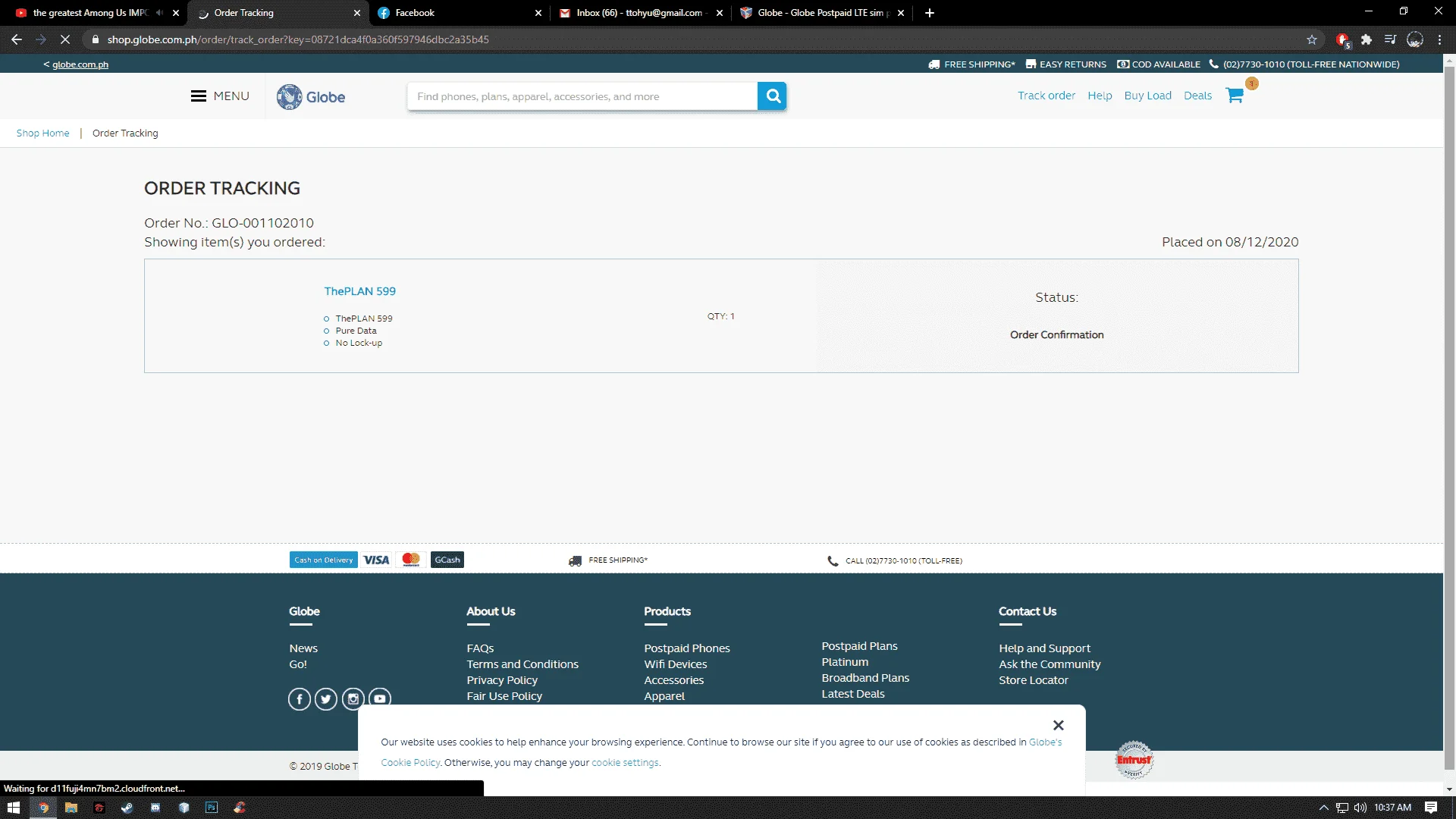1456x819 pixels.
Task: Open Globe Twitter social icon
Action: pyautogui.click(x=326, y=698)
